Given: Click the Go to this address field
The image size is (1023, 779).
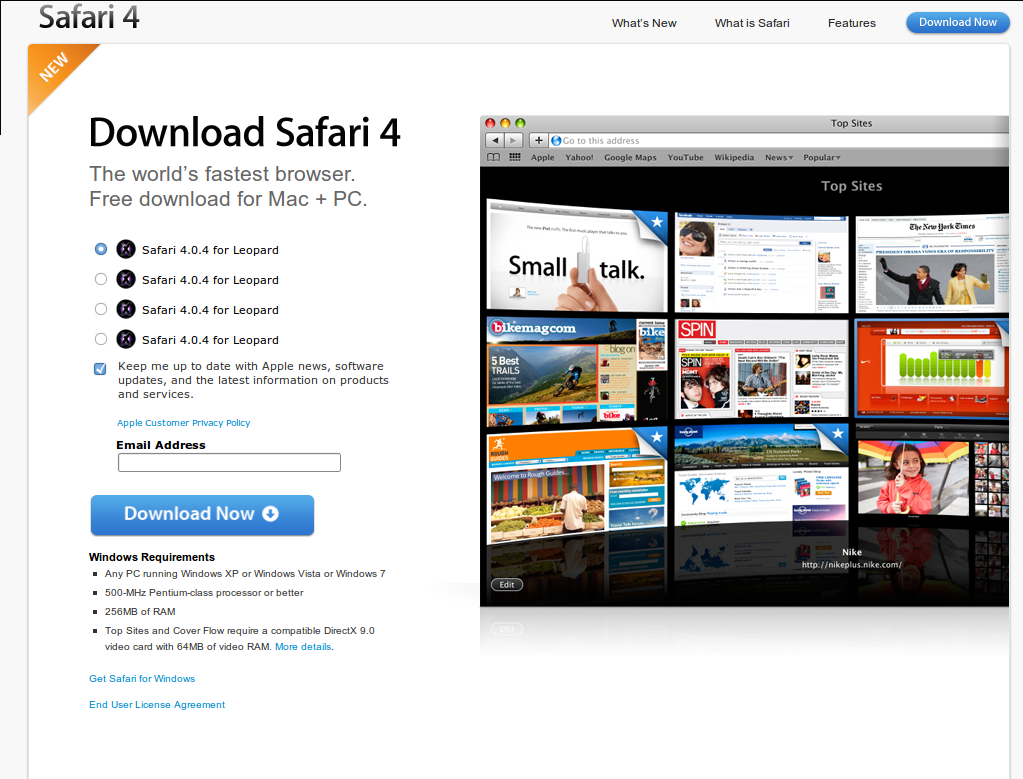Looking at the screenshot, I should click(780, 140).
